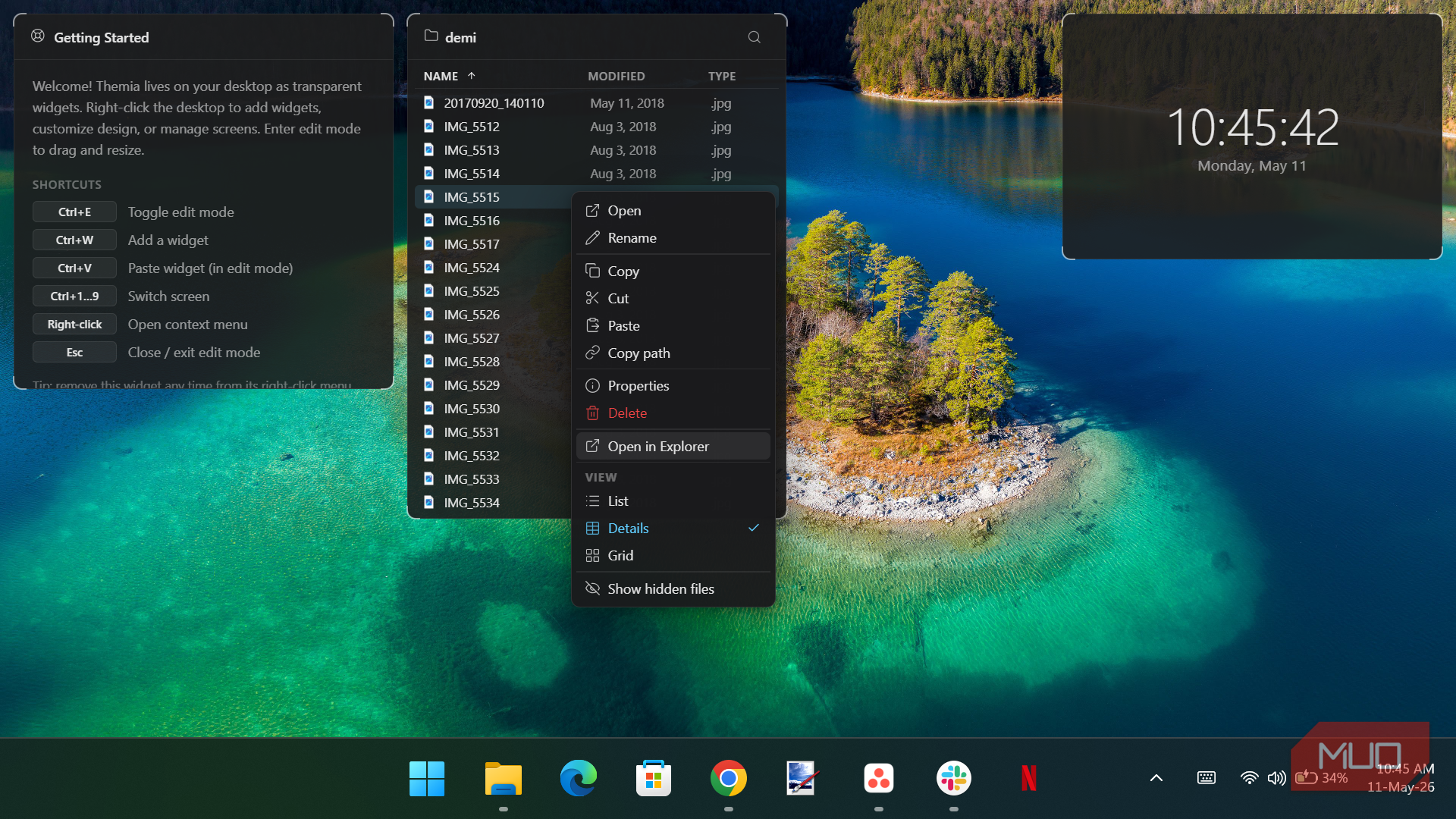Switch the view to List

[x=673, y=501]
